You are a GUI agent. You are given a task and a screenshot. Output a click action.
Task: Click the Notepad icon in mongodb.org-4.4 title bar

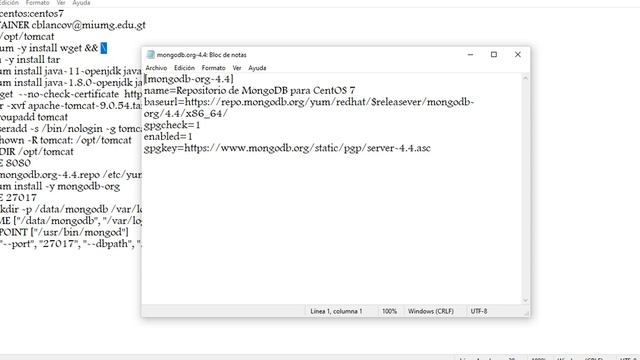(150, 54)
